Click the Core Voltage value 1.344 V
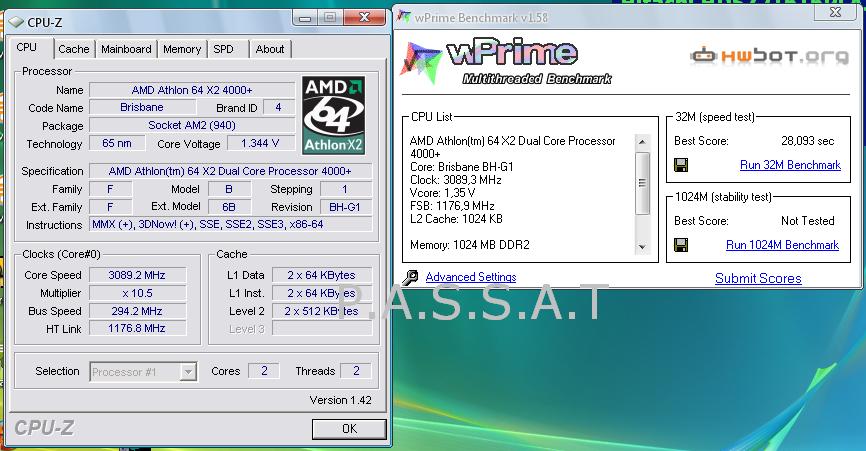866x451 pixels. [260, 144]
